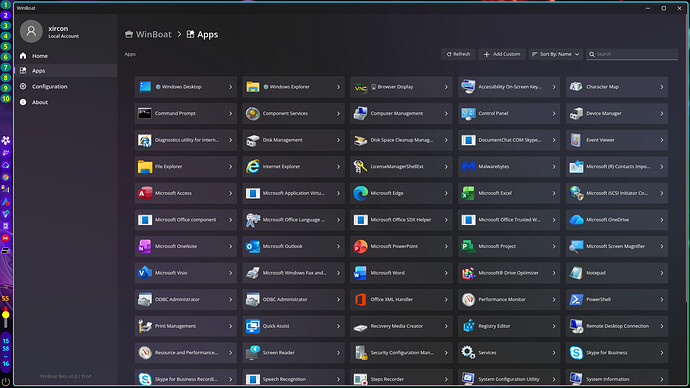690x388 pixels.
Task: Click the Refresh button
Action: pos(458,54)
